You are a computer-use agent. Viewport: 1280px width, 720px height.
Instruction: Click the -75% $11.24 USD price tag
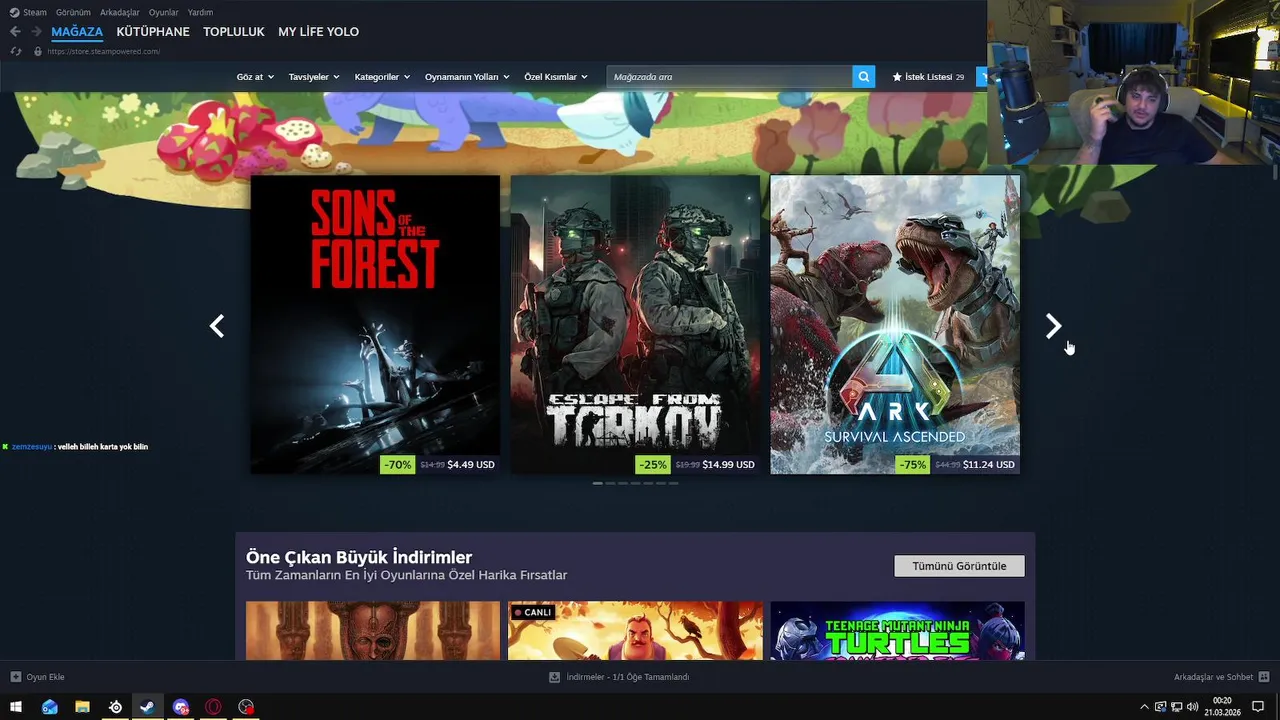tap(957, 464)
